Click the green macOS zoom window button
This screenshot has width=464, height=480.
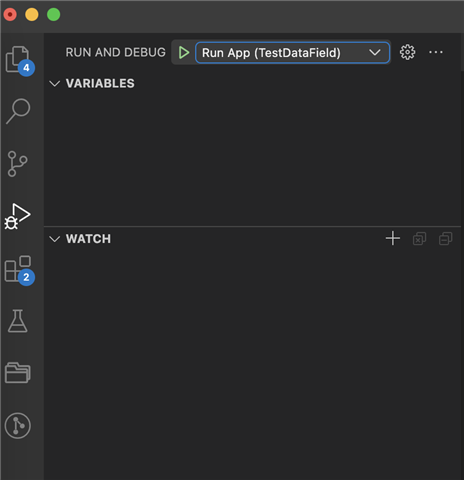(x=54, y=15)
